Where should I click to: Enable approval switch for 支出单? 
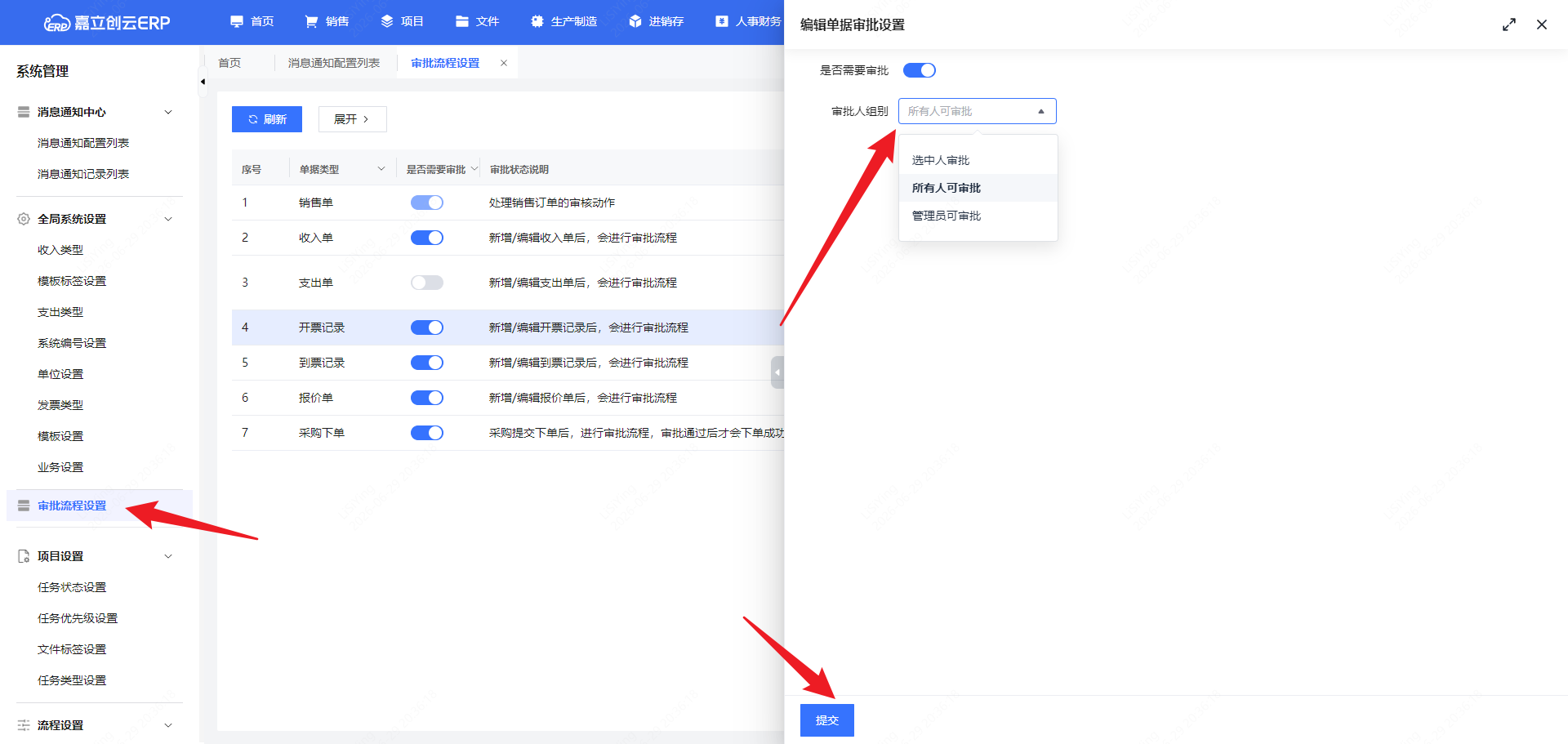(427, 283)
